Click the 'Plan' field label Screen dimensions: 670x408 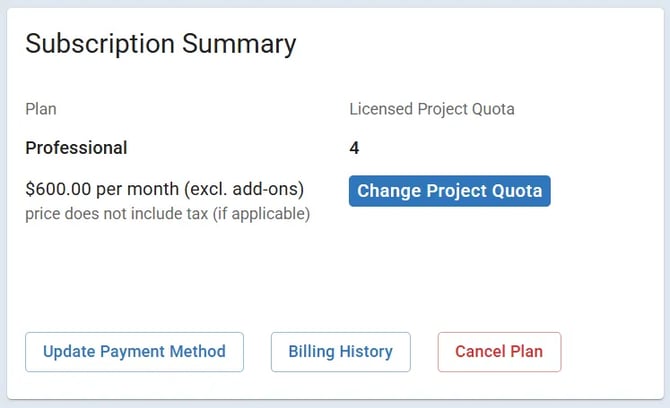pyautogui.click(x=41, y=109)
